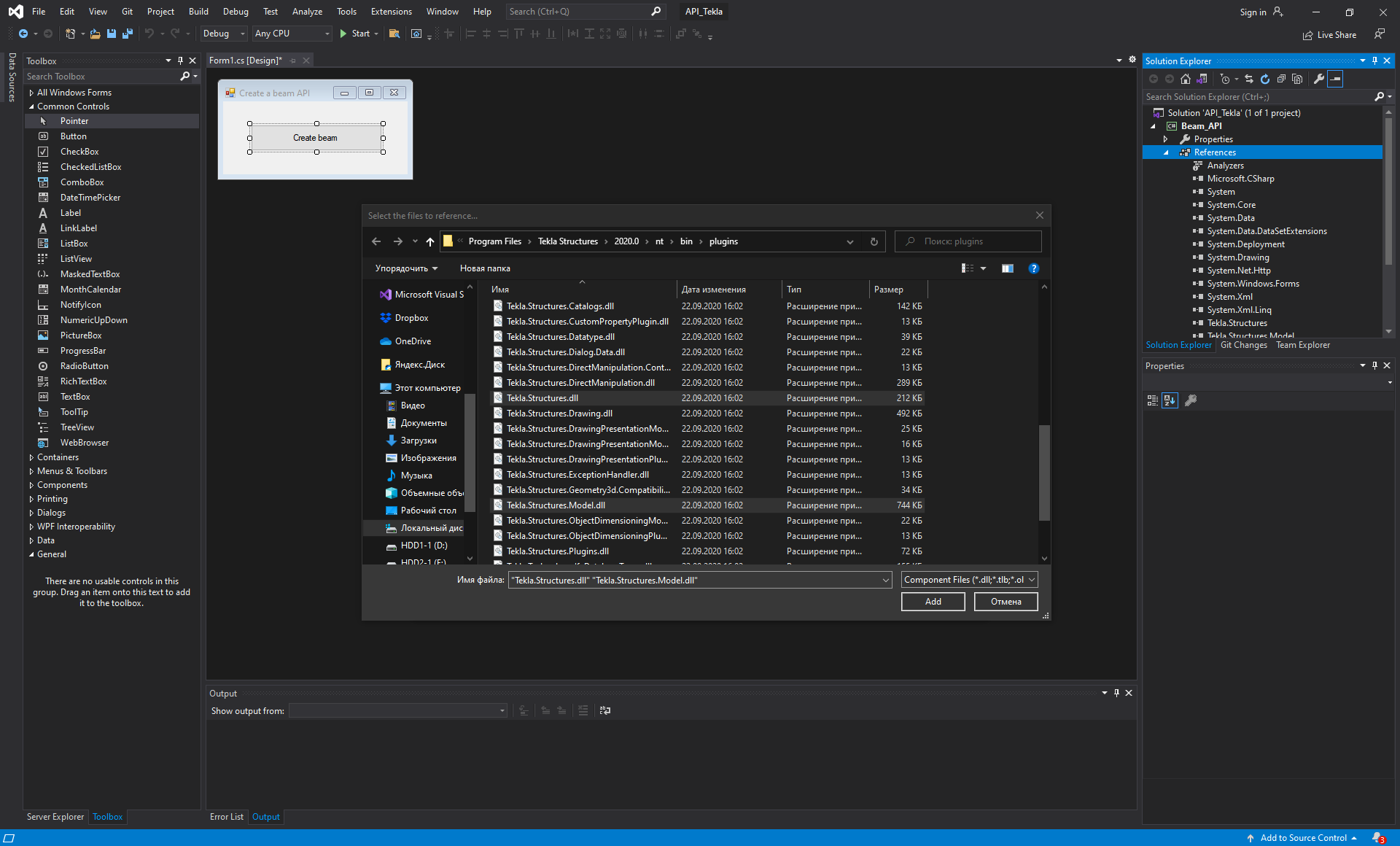
Task: Toggle alphabetical sorting in the Properties panel
Action: 1170,400
